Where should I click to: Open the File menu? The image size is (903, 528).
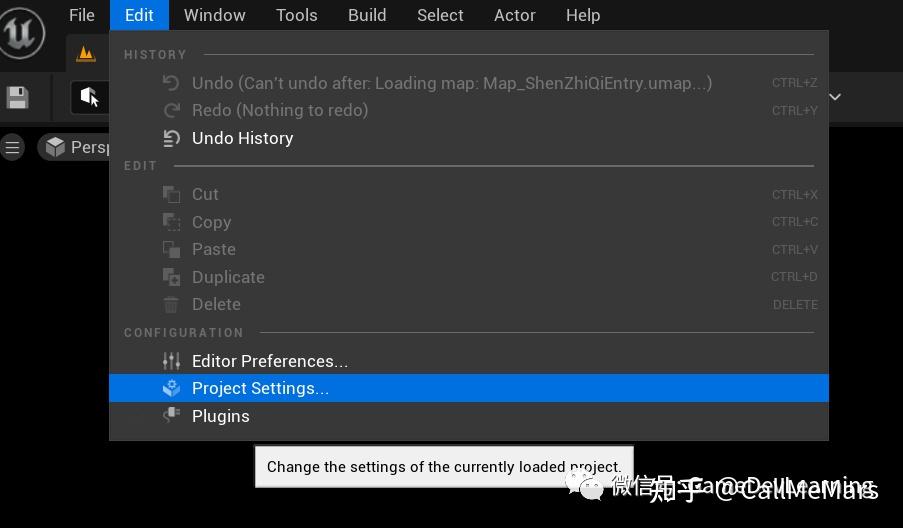click(x=82, y=15)
